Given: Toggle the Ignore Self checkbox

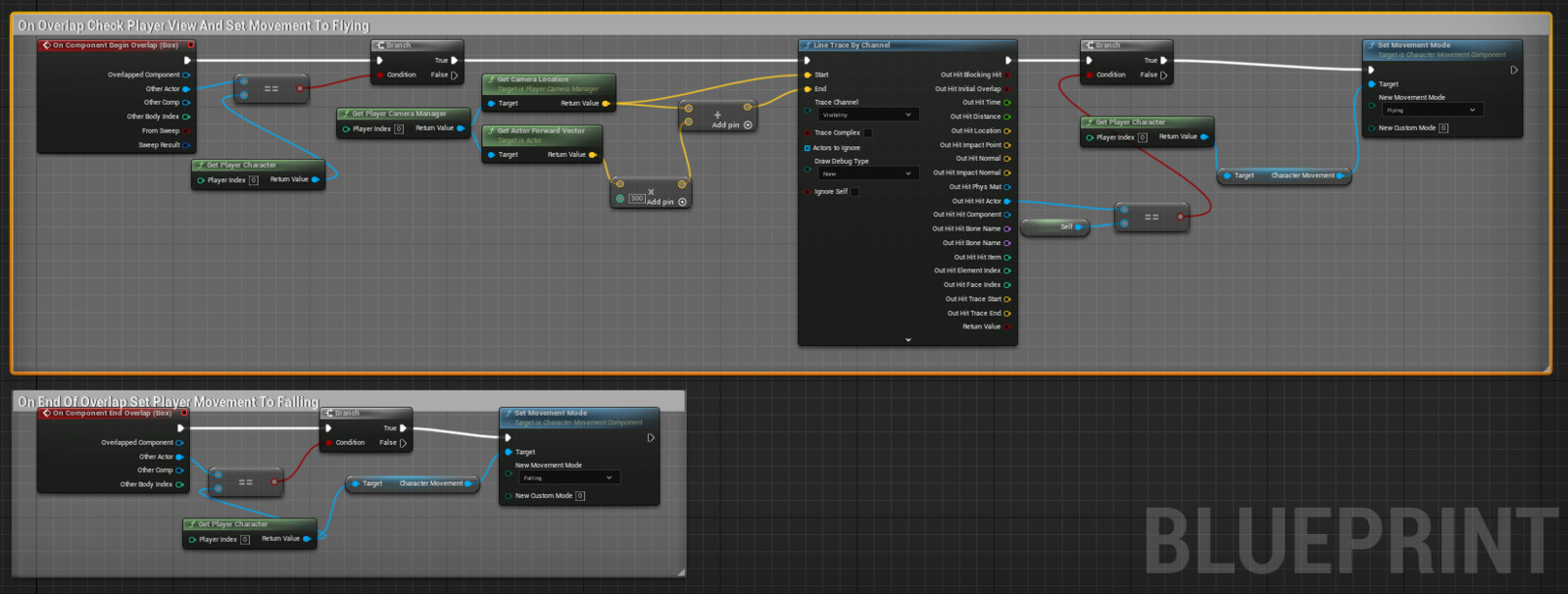Looking at the screenshot, I should 855,192.
